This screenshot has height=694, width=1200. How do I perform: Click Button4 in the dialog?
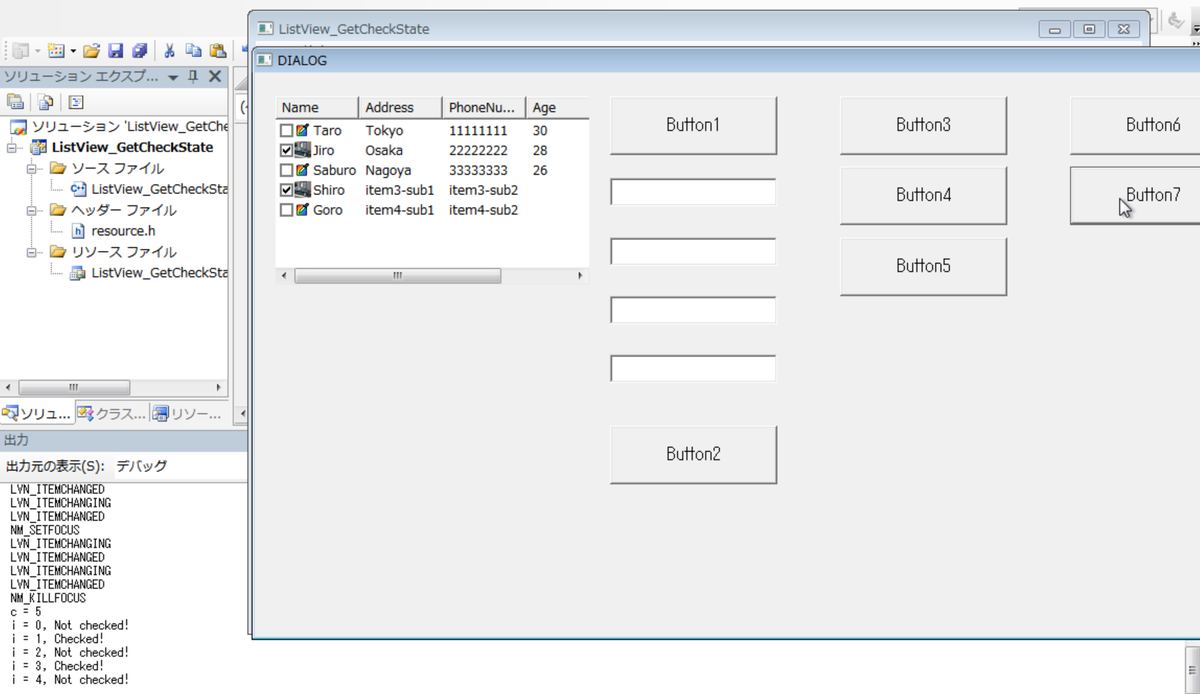pyautogui.click(x=923, y=195)
